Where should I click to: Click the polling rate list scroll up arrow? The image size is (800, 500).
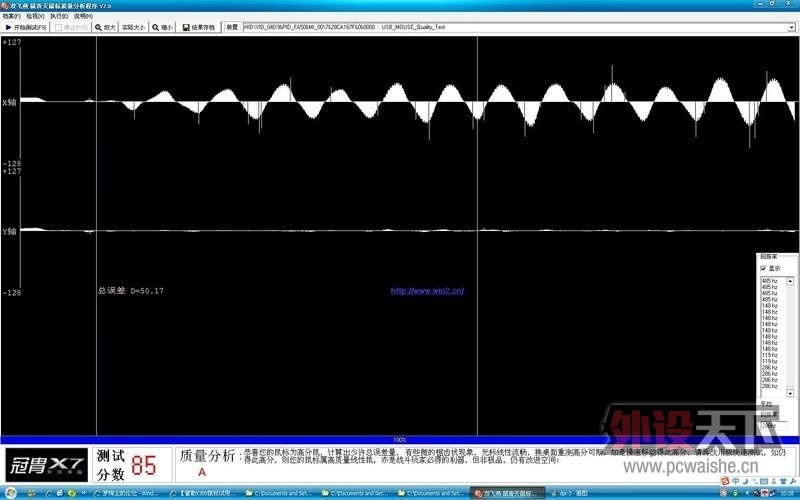[x=790, y=281]
